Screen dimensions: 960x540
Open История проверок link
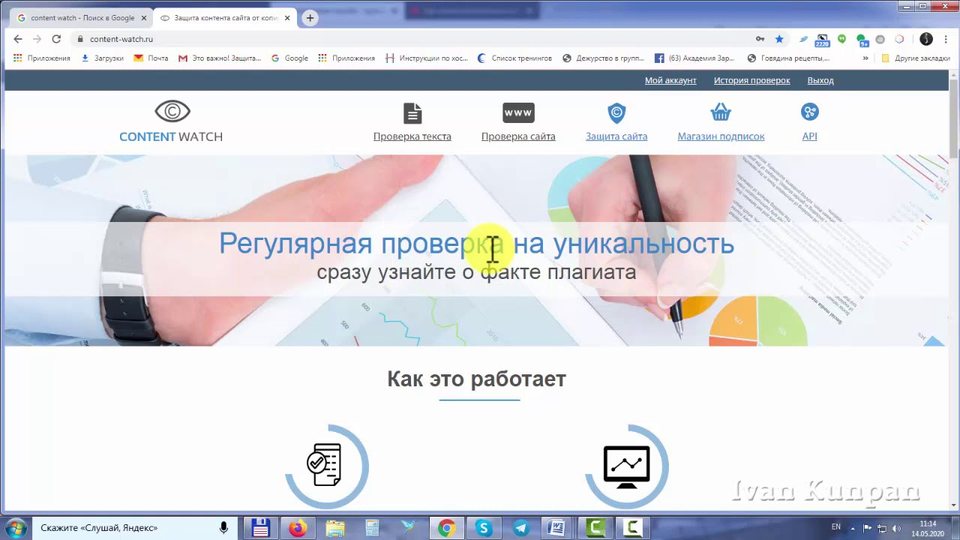(752, 80)
